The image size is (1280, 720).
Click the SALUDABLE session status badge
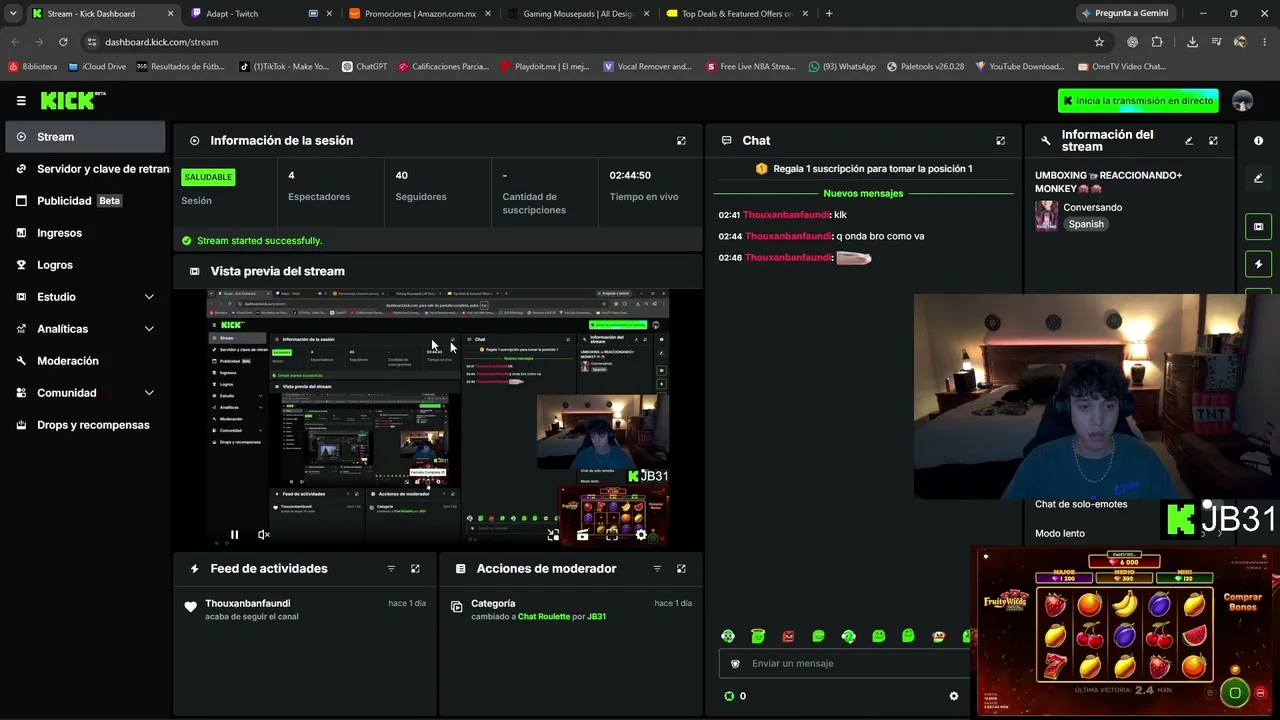(208, 177)
